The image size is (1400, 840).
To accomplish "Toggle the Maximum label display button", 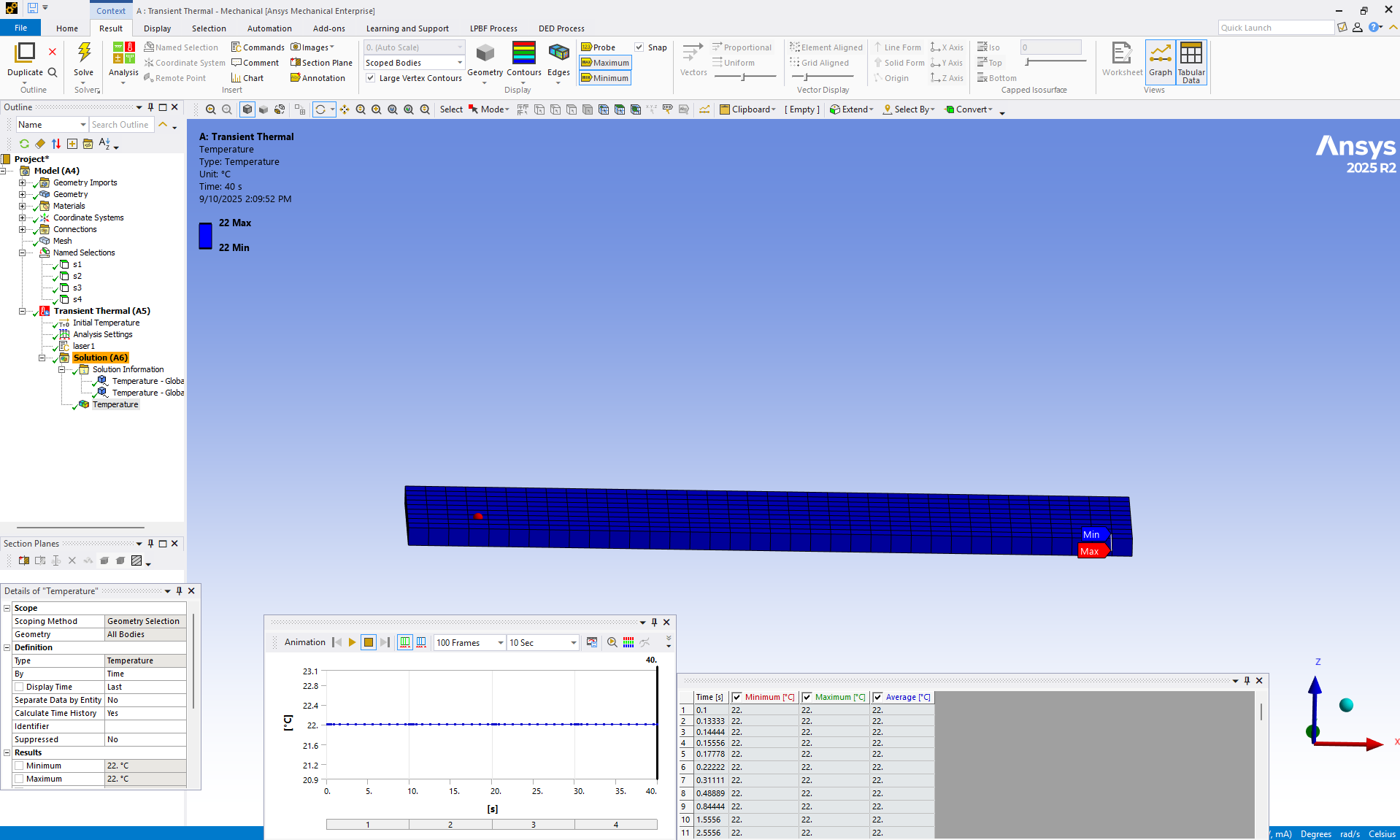I will pos(605,63).
